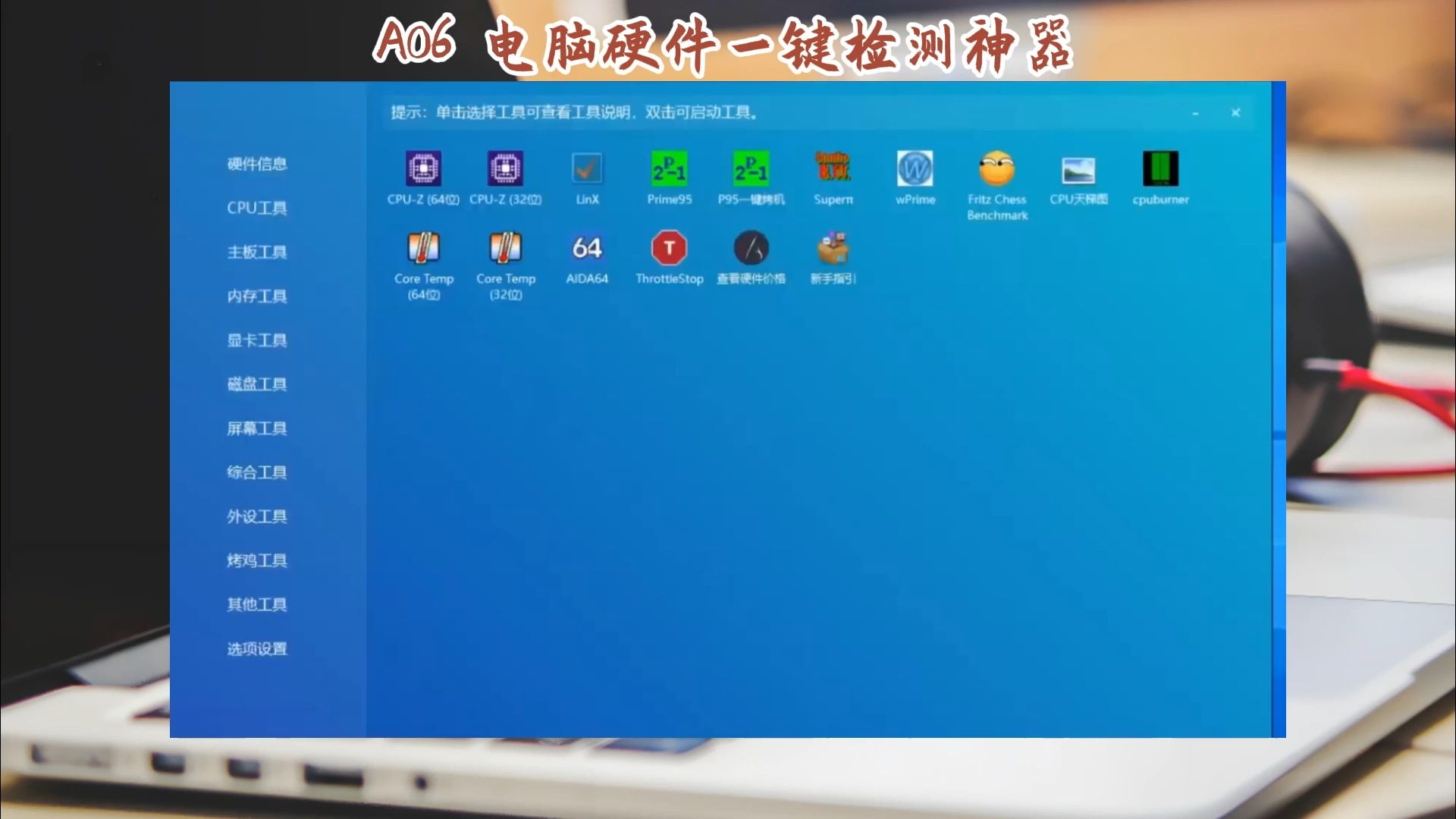Open the CPU天梯图 icon
The image size is (1456, 819).
1078,170
